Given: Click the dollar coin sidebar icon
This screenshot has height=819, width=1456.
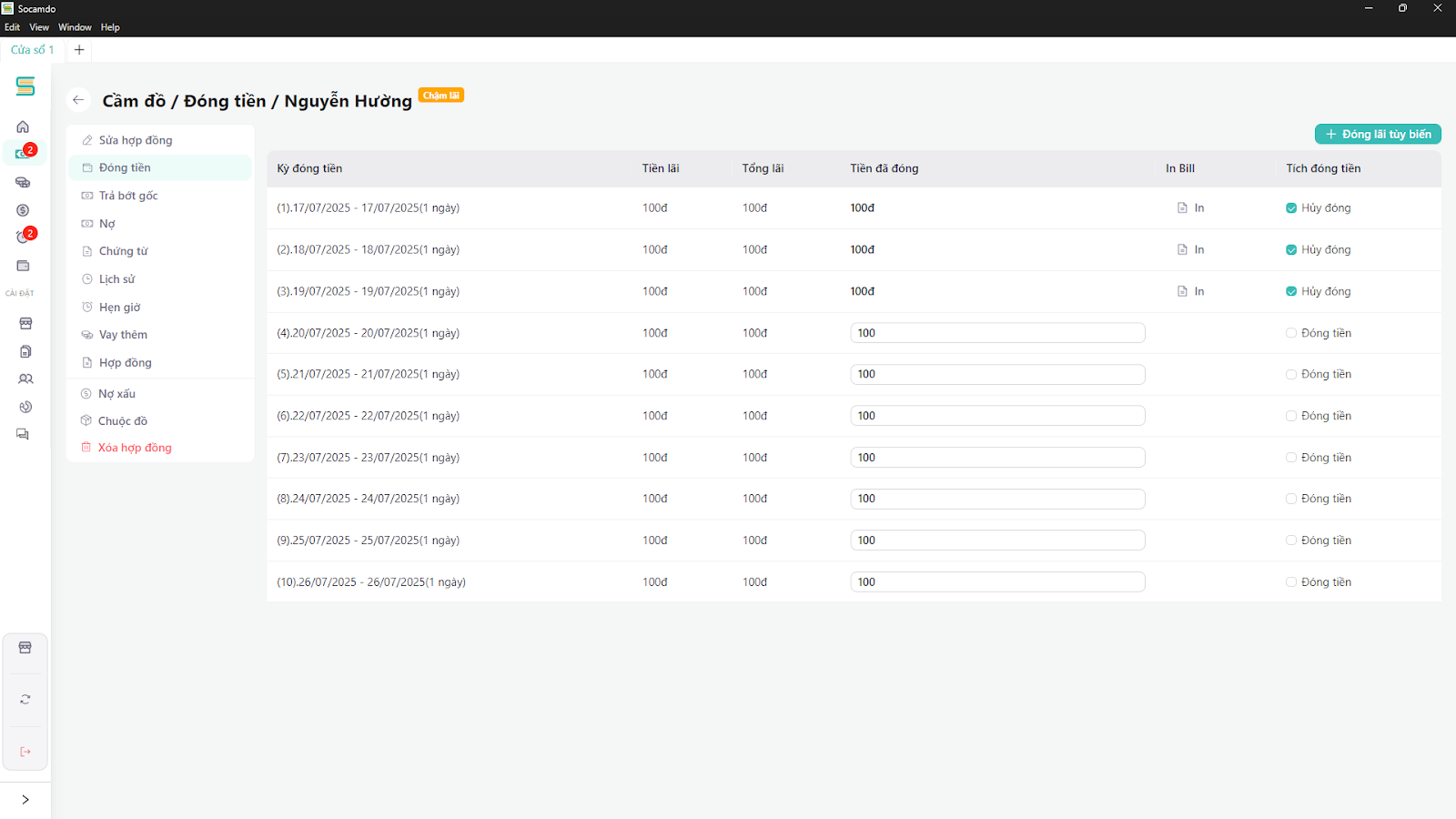Looking at the screenshot, I should pos(23,210).
